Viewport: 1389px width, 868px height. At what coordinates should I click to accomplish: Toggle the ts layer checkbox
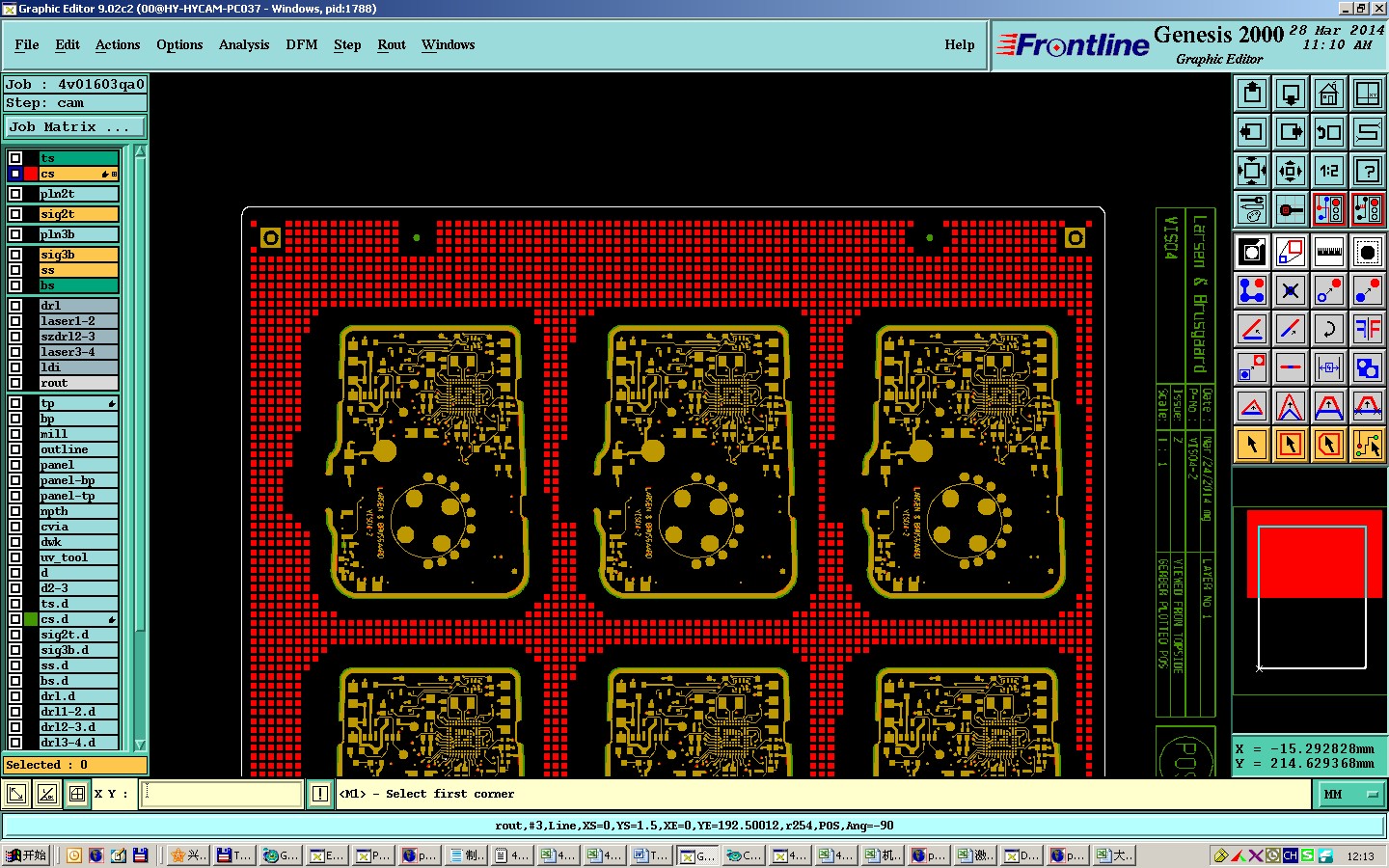(15, 158)
